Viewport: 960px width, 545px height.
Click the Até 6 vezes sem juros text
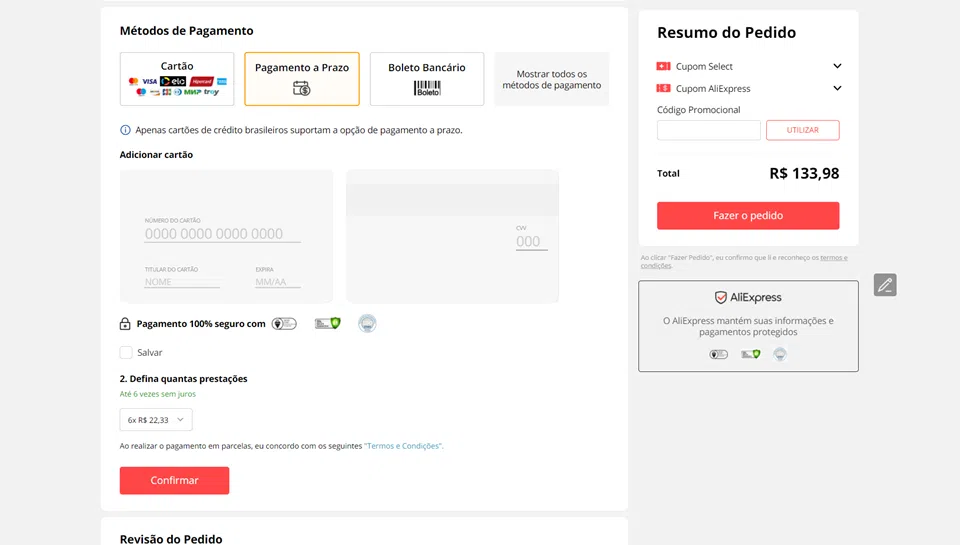coord(158,394)
